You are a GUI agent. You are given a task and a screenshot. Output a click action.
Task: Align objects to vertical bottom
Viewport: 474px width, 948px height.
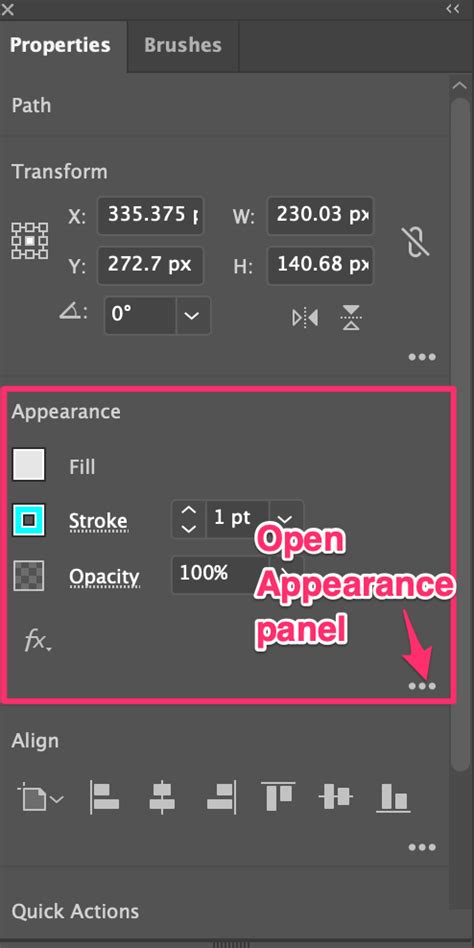pyautogui.click(x=394, y=797)
